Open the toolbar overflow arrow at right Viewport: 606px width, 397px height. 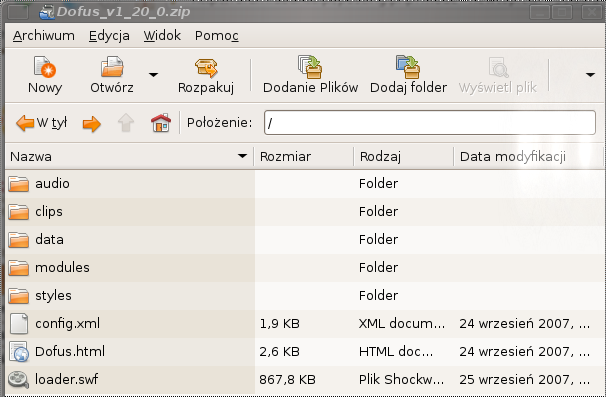[590, 75]
